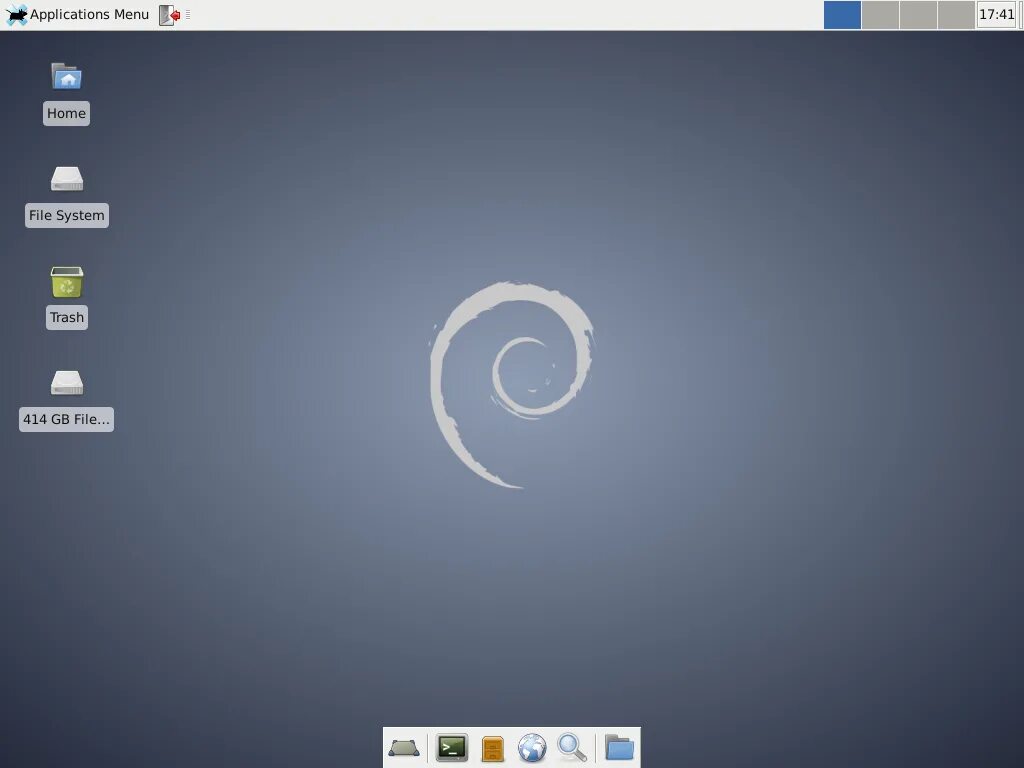This screenshot has height=768, width=1024.
Task: Click the 17:41 clock
Action: point(997,14)
